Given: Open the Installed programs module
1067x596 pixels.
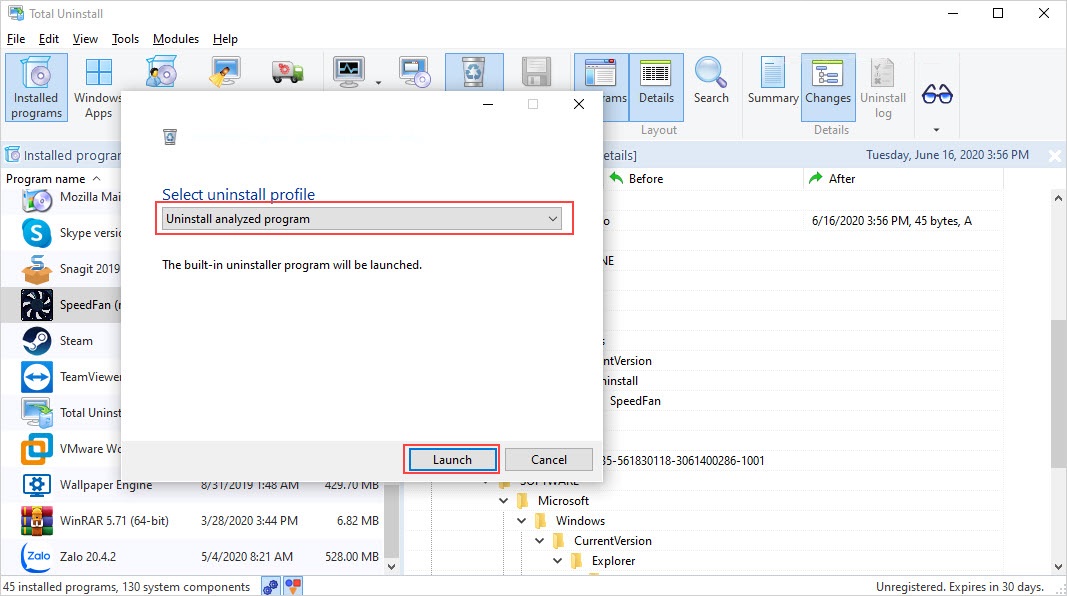Looking at the screenshot, I should click(x=37, y=87).
